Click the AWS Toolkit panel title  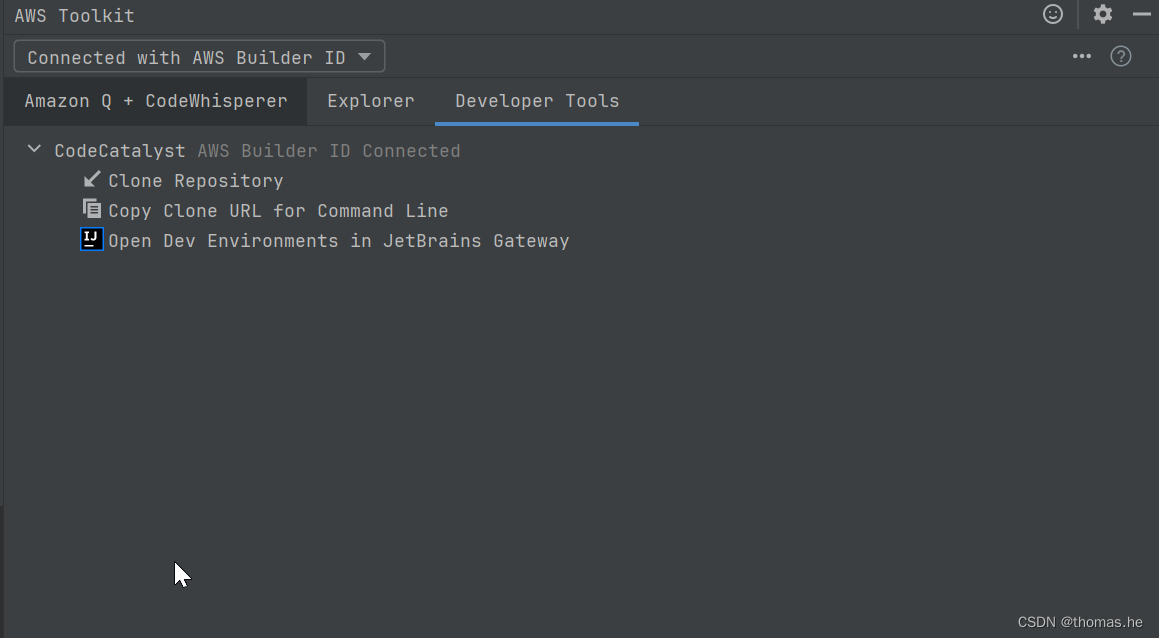coord(75,16)
